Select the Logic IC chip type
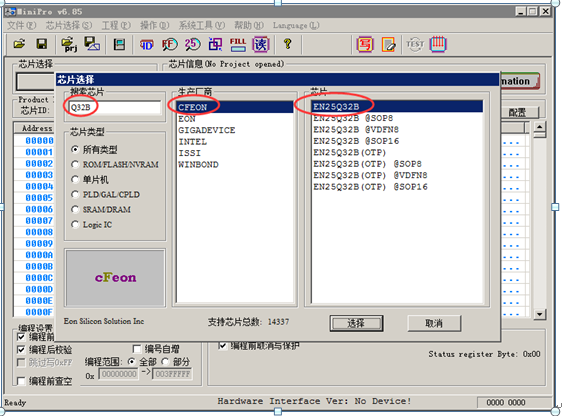This screenshot has height=416, width=562. click(x=75, y=224)
